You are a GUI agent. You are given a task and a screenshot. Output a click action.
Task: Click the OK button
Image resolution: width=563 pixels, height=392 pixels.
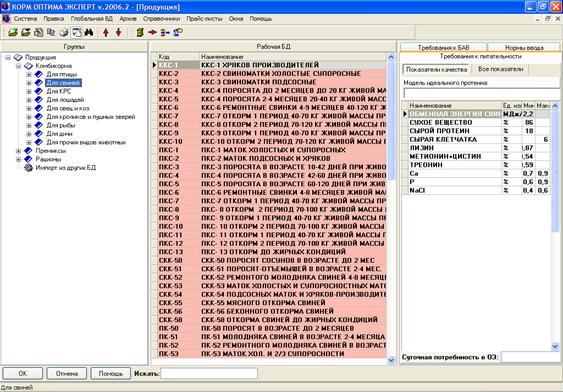pos(23,373)
